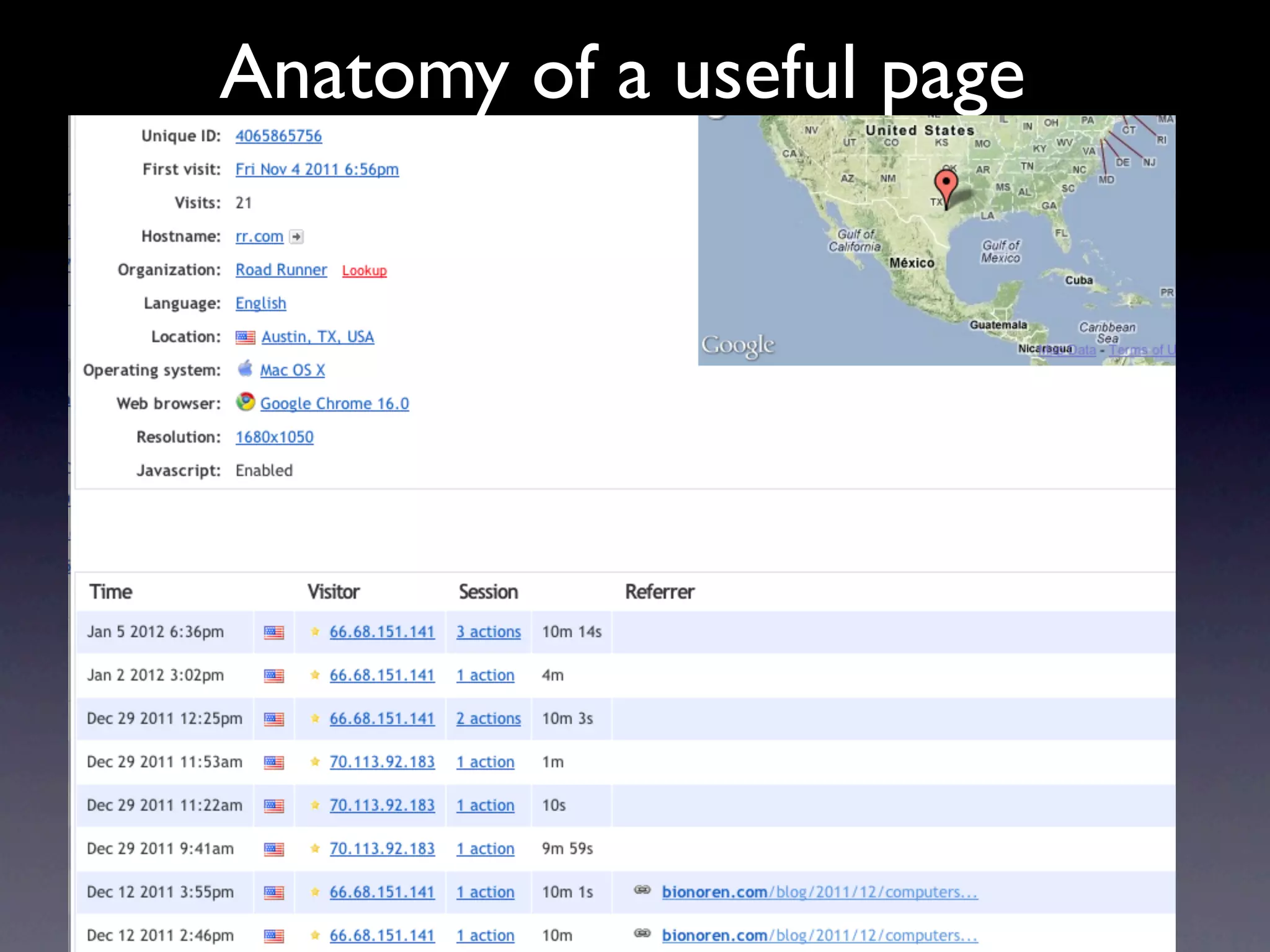Click the star icon in the Jan 5 2012 6:36pm row
Viewport: 1270px width, 952px height.
point(315,632)
